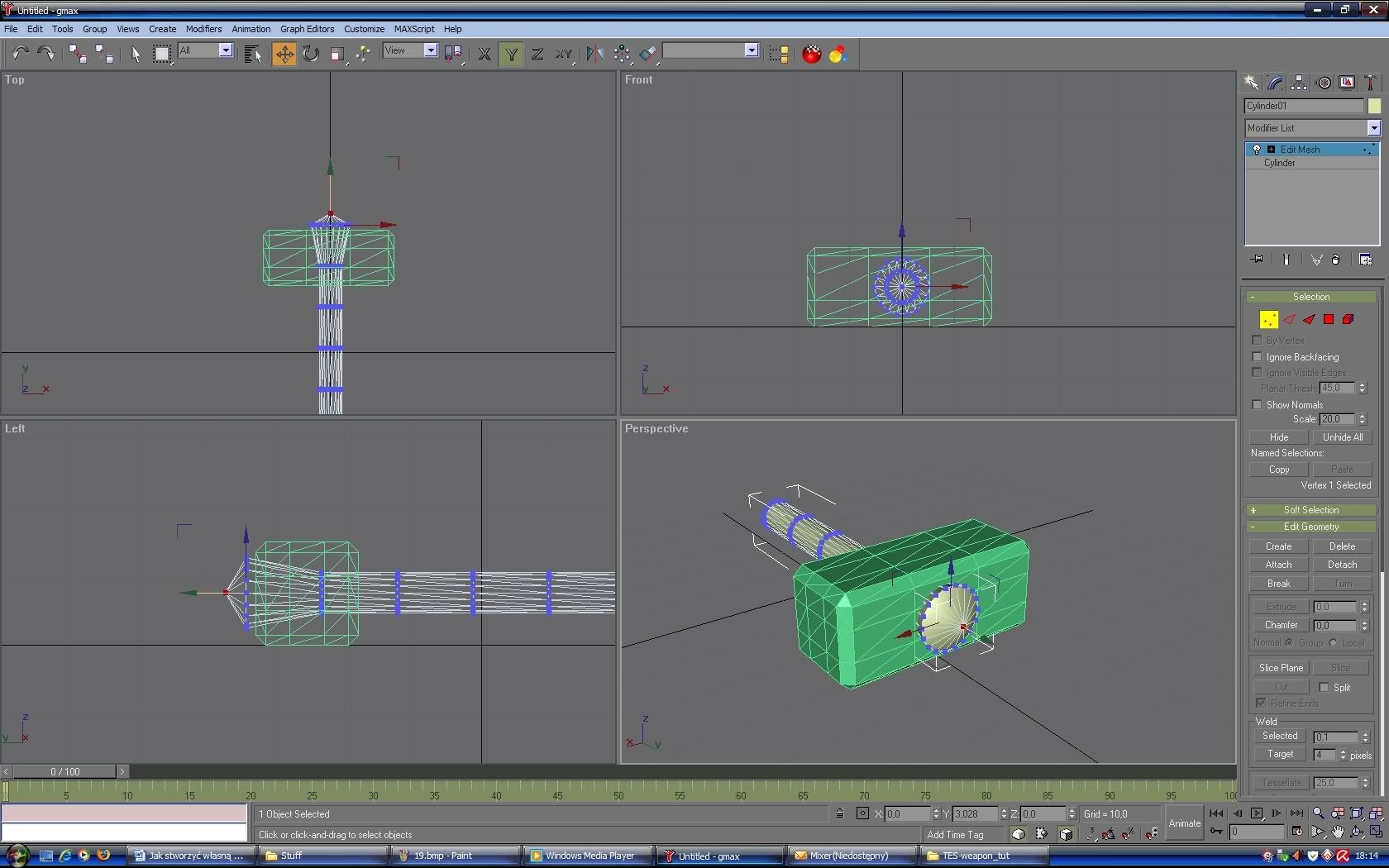The height and width of the screenshot is (868, 1389).
Task: Tick the By Vertex checkbox
Action: tap(1258, 341)
